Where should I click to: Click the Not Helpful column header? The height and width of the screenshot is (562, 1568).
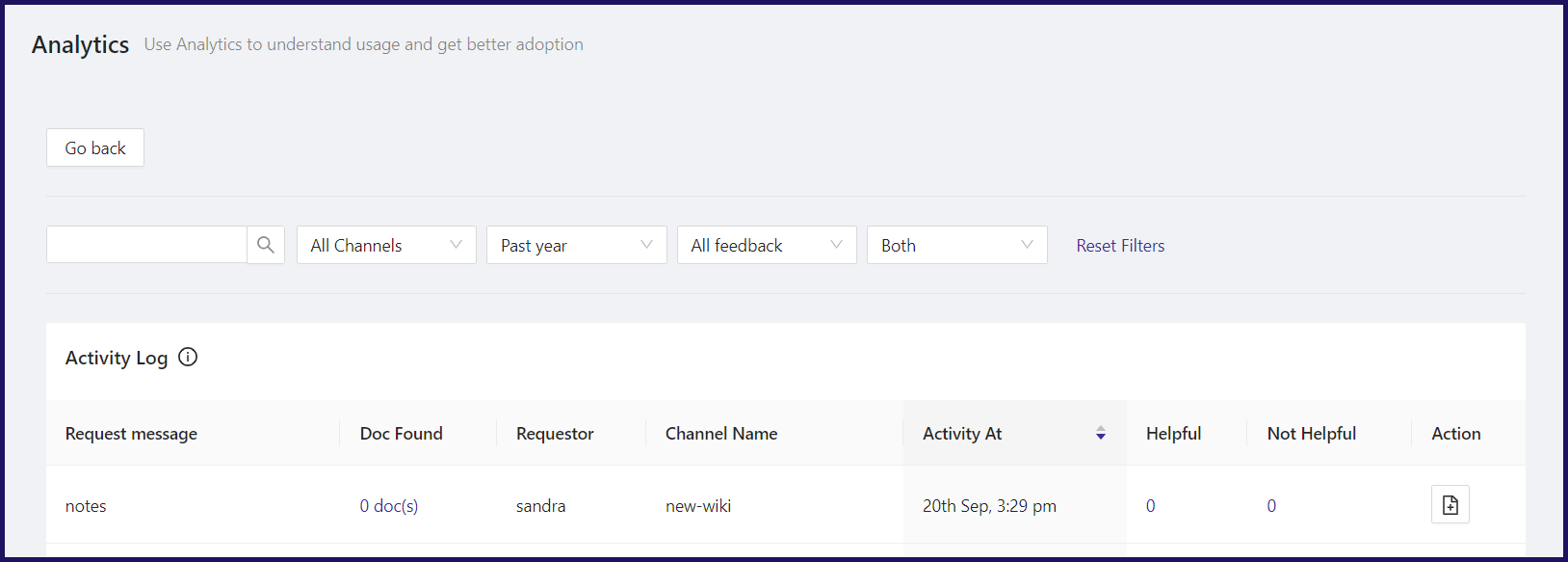coord(1311,434)
